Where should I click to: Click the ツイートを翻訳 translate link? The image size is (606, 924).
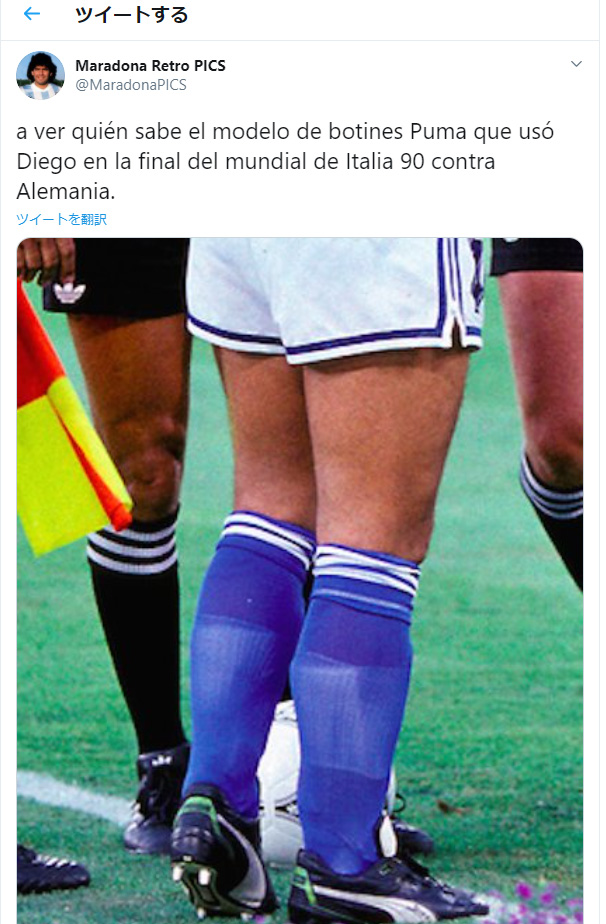tap(61, 219)
